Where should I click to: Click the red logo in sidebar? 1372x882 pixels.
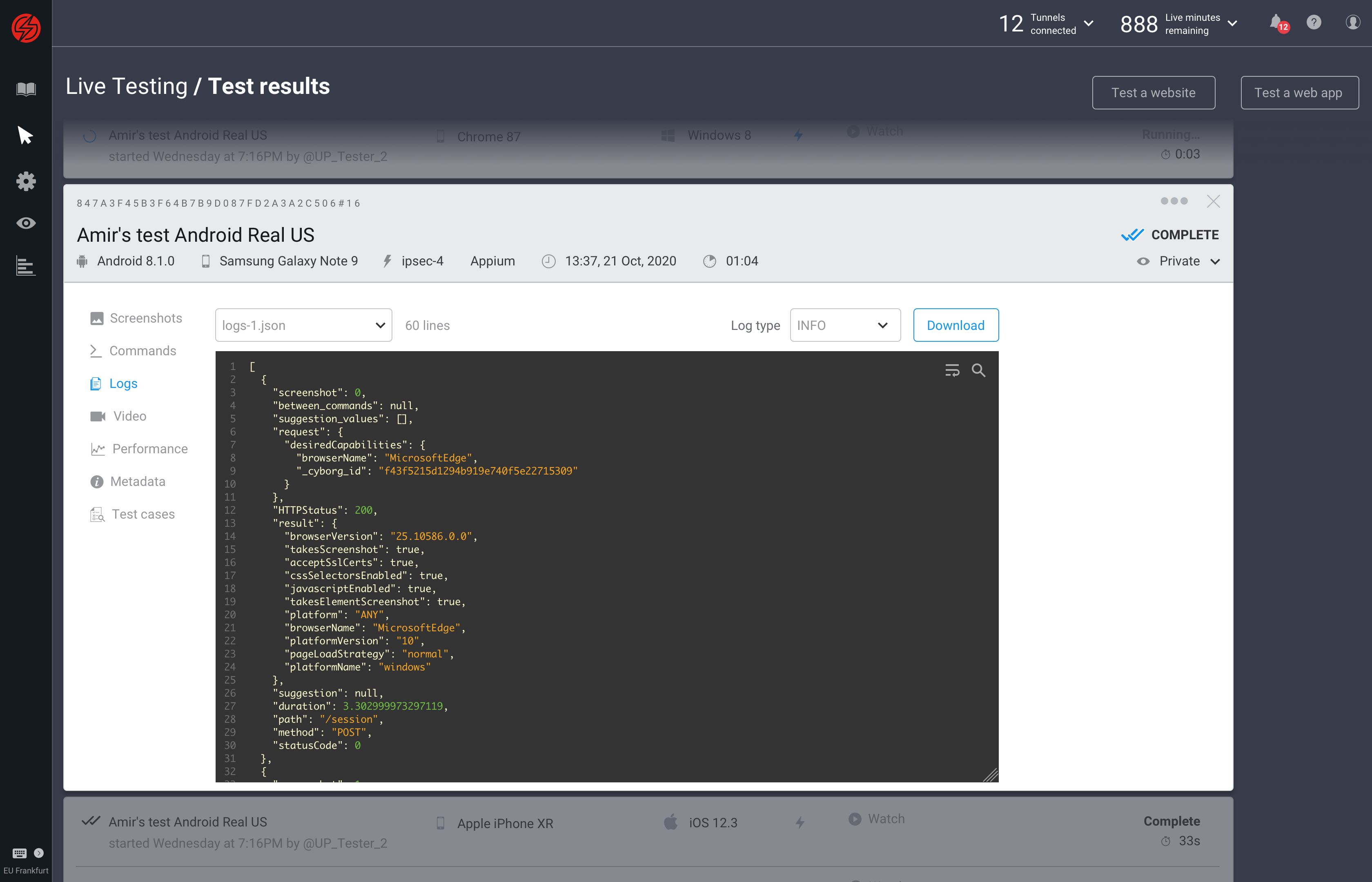tap(26, 27)
